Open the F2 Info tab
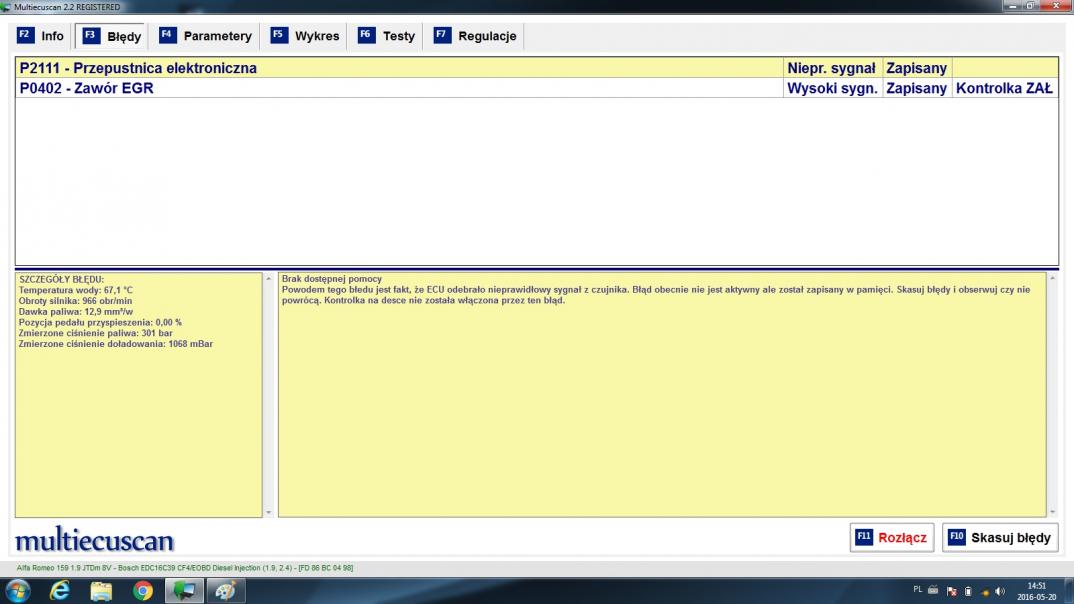 [40, 36]
